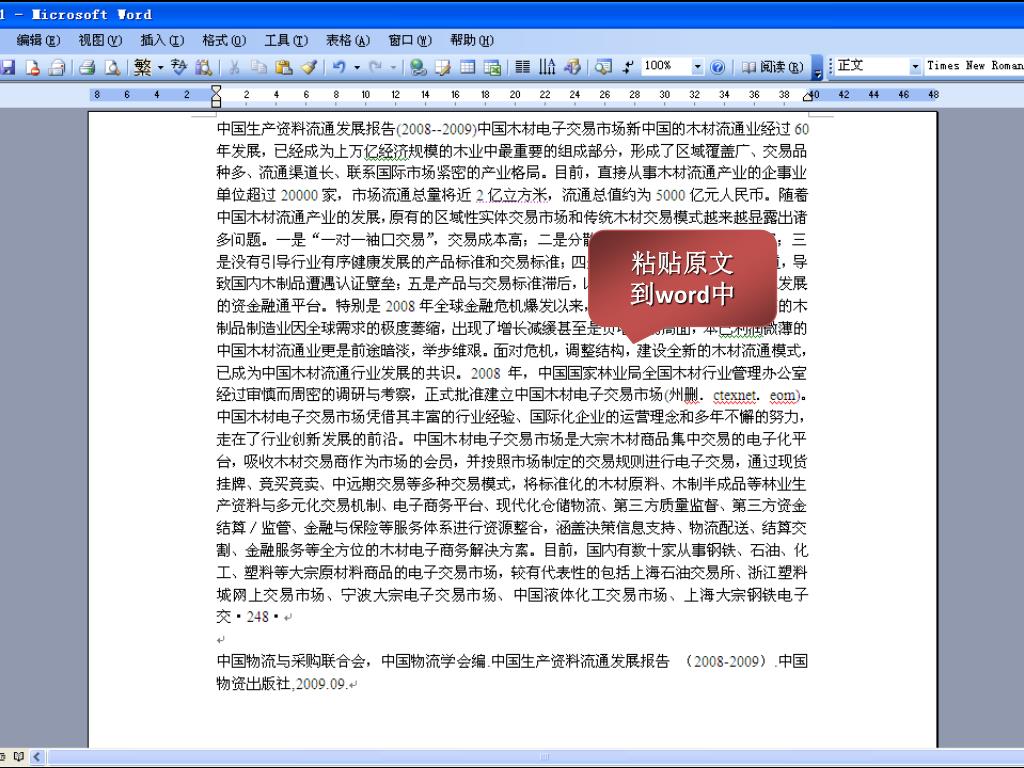Click the Redo arrow icon
Screen dimensions: 1024x768
(x=375, y=67)
